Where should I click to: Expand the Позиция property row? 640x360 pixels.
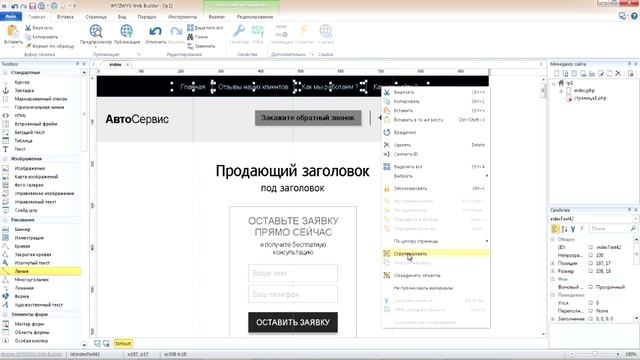click(x=553, y=263)
